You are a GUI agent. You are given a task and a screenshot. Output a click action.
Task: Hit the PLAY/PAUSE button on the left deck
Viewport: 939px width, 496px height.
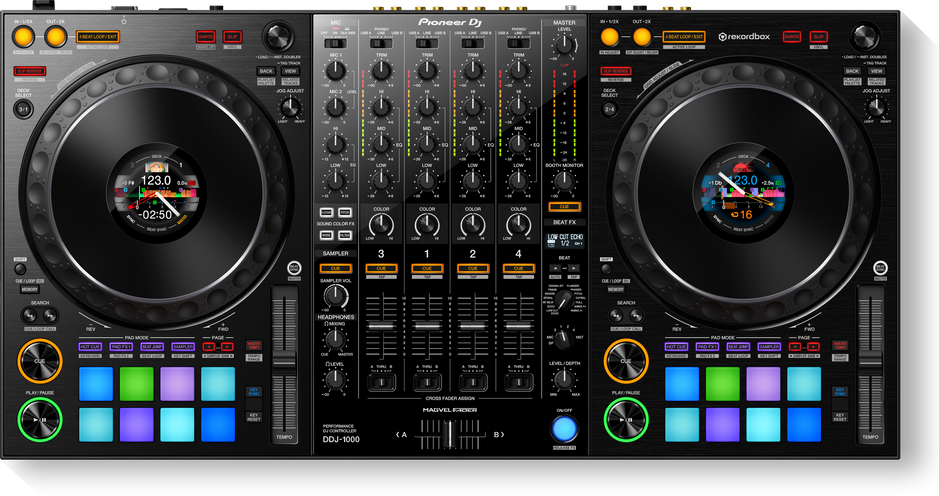pyautogui.click(x=40, y=419)
